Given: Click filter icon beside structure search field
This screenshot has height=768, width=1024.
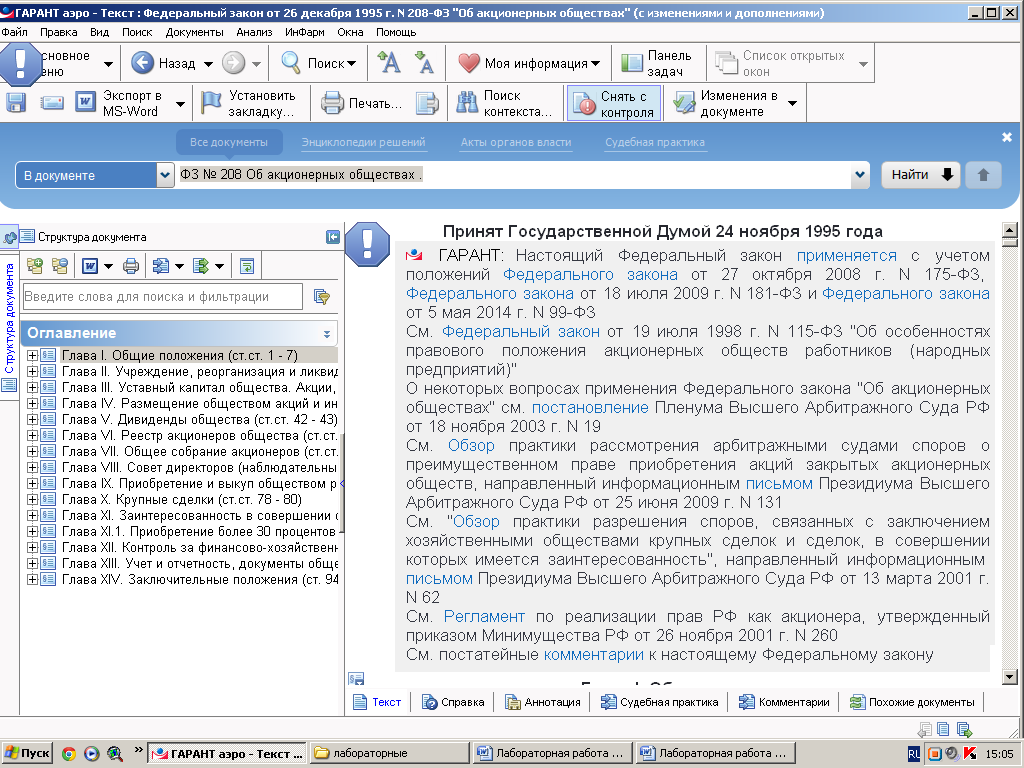Looking at the screenshot, I should coord(321,297).
